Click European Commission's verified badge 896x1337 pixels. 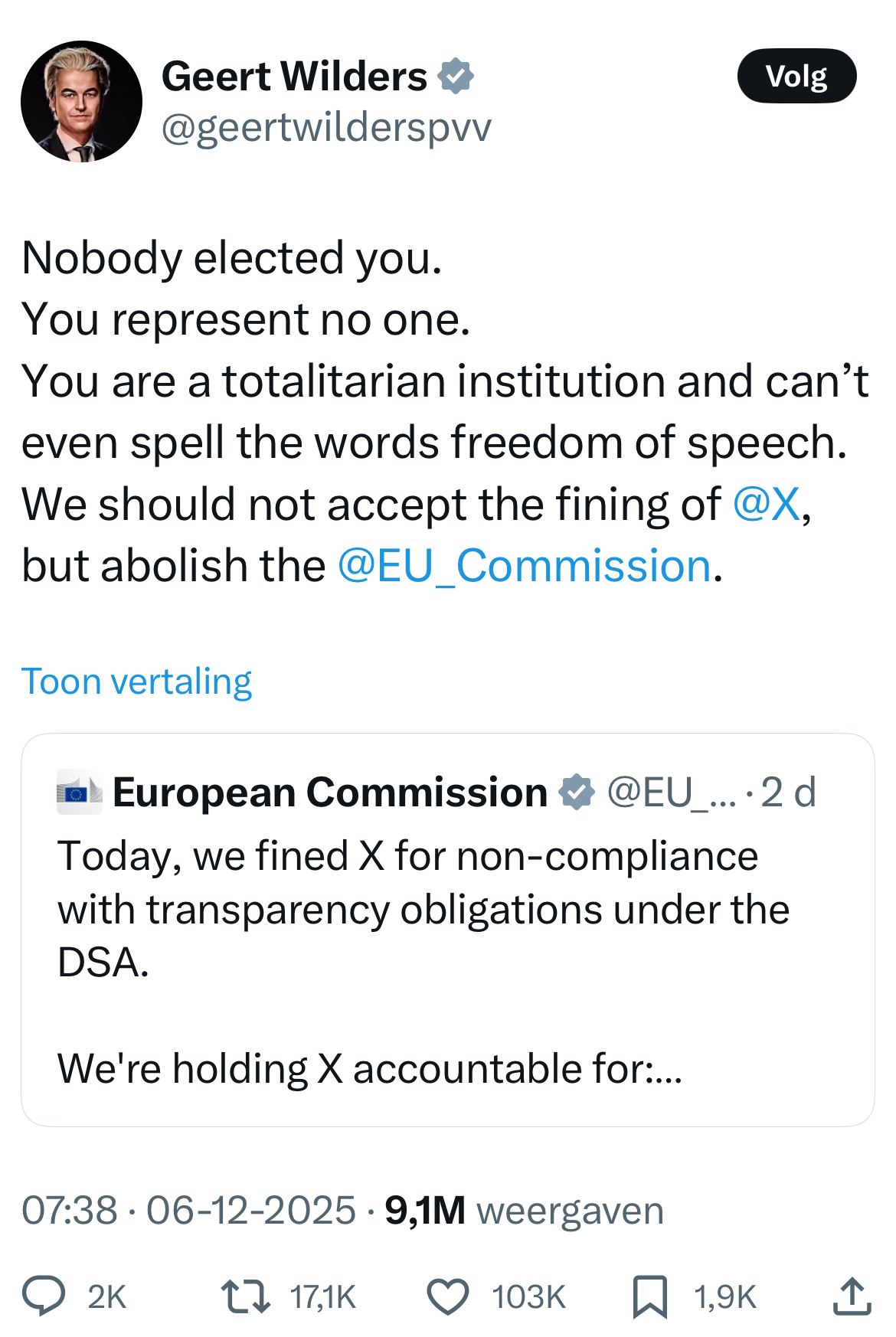577,792
